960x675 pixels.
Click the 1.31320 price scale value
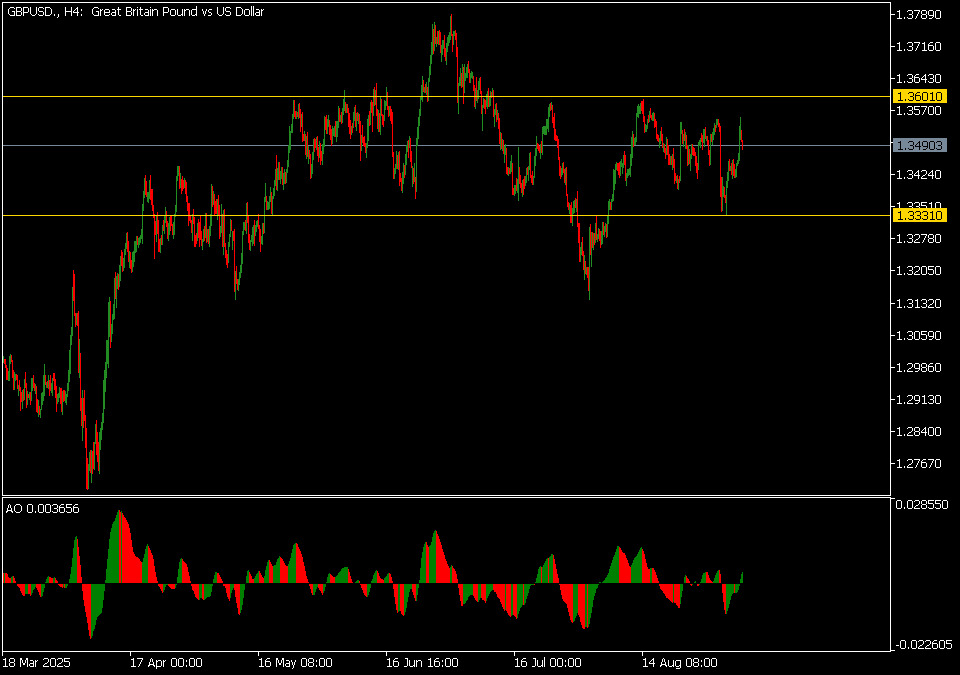(x=919, y=304)
